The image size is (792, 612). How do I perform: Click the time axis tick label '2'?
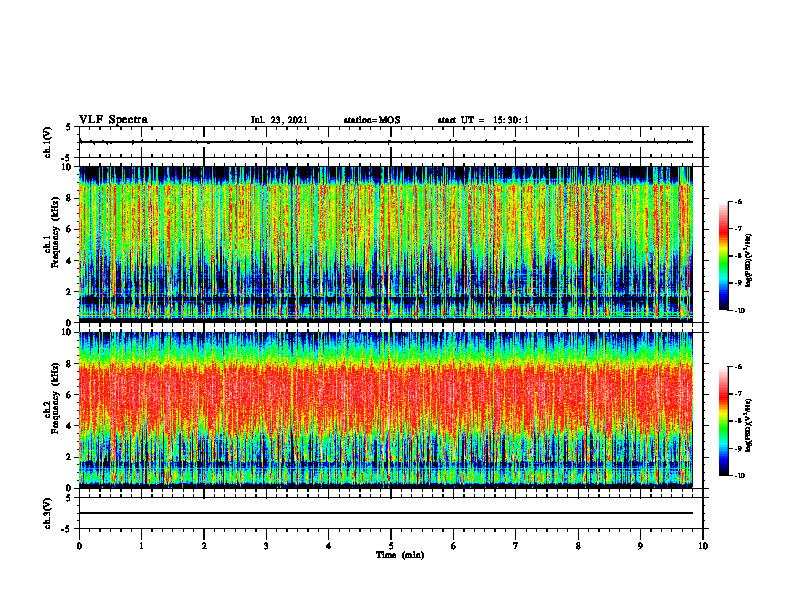[x=204, y=546]
